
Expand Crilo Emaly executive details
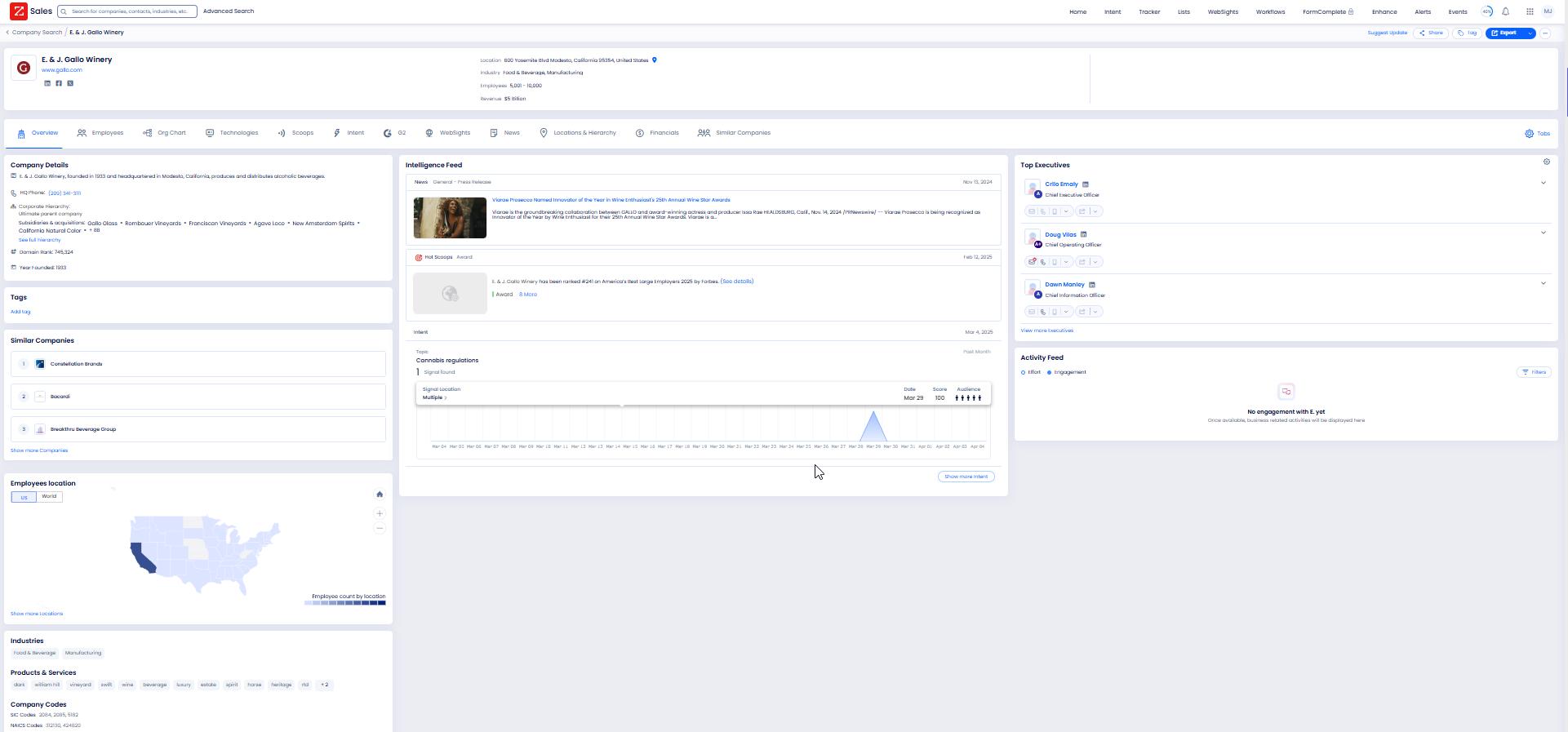tap(1544, 183)
